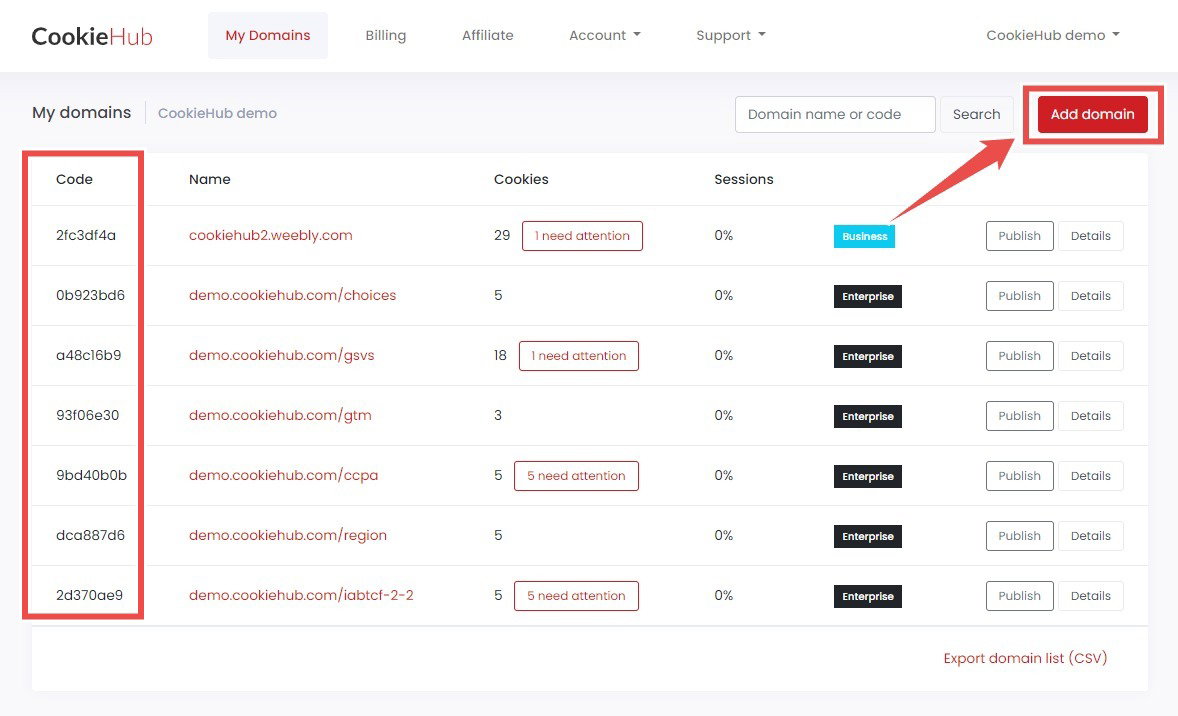The width and height of the screenshot is (1178, 716).
Task: Open the Affiliate tab
Action: 488,35
